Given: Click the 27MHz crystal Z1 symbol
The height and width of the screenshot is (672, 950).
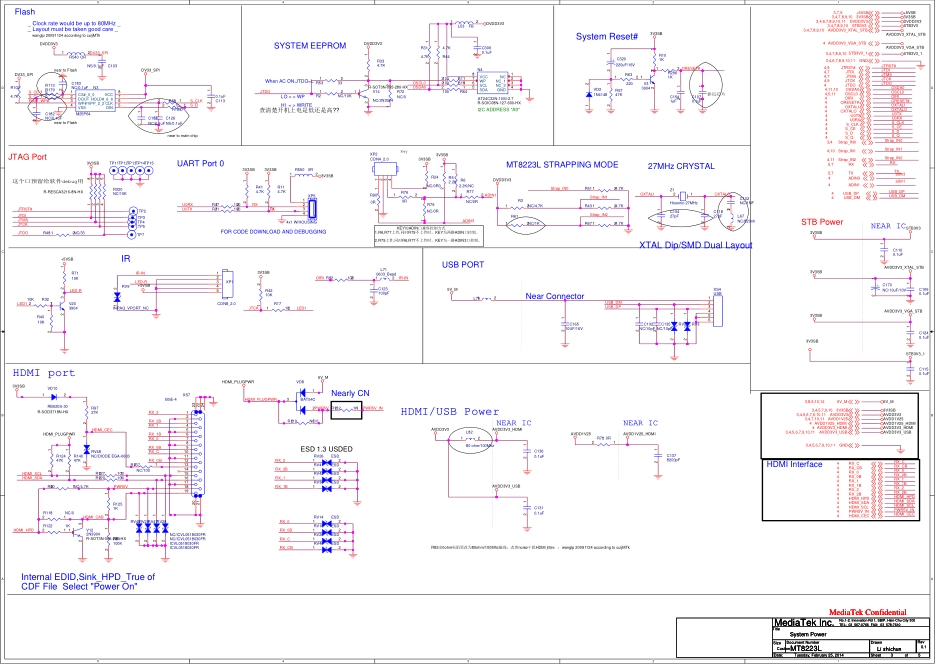Looking at the screenshot, I should click(682, 197).
